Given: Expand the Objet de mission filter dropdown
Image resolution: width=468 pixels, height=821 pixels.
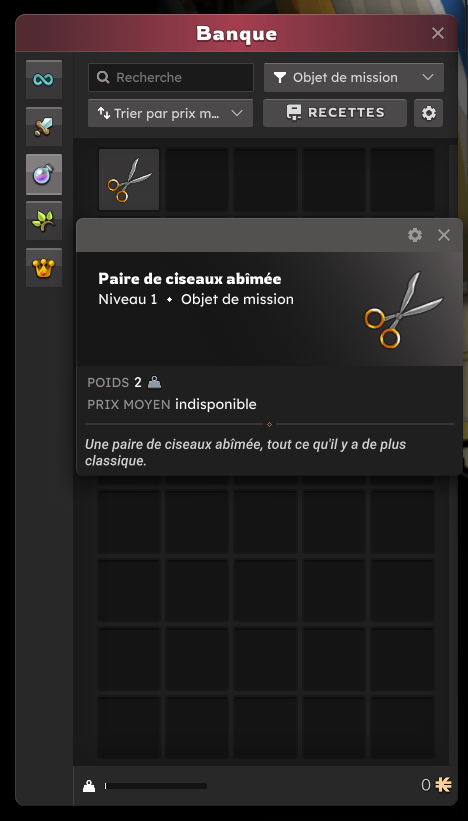Looking at the screenshot, I should pyautogui.click(x=354, y=77).
